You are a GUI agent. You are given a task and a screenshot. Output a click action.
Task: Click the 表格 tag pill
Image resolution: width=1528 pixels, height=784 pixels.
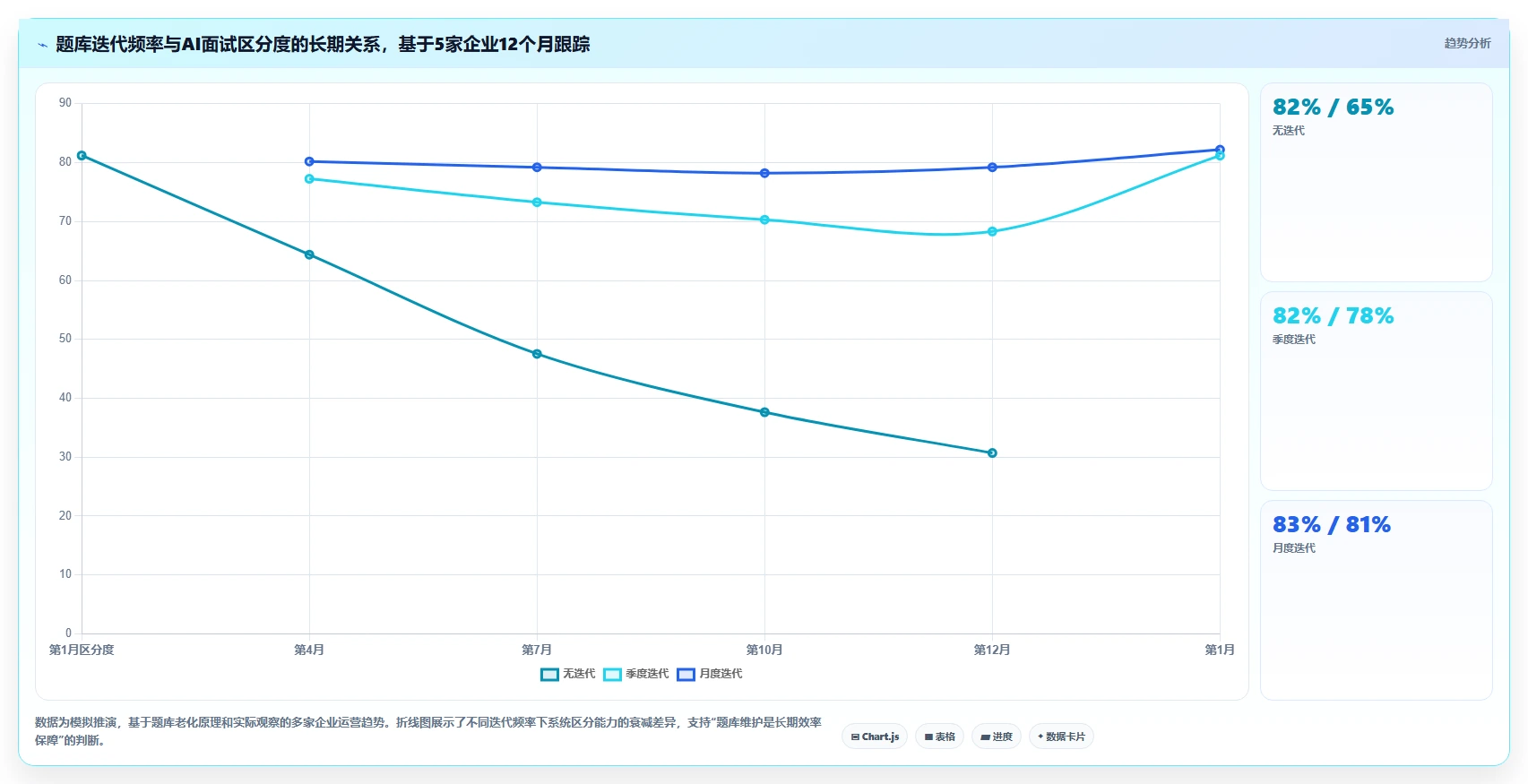pos(939,737)
